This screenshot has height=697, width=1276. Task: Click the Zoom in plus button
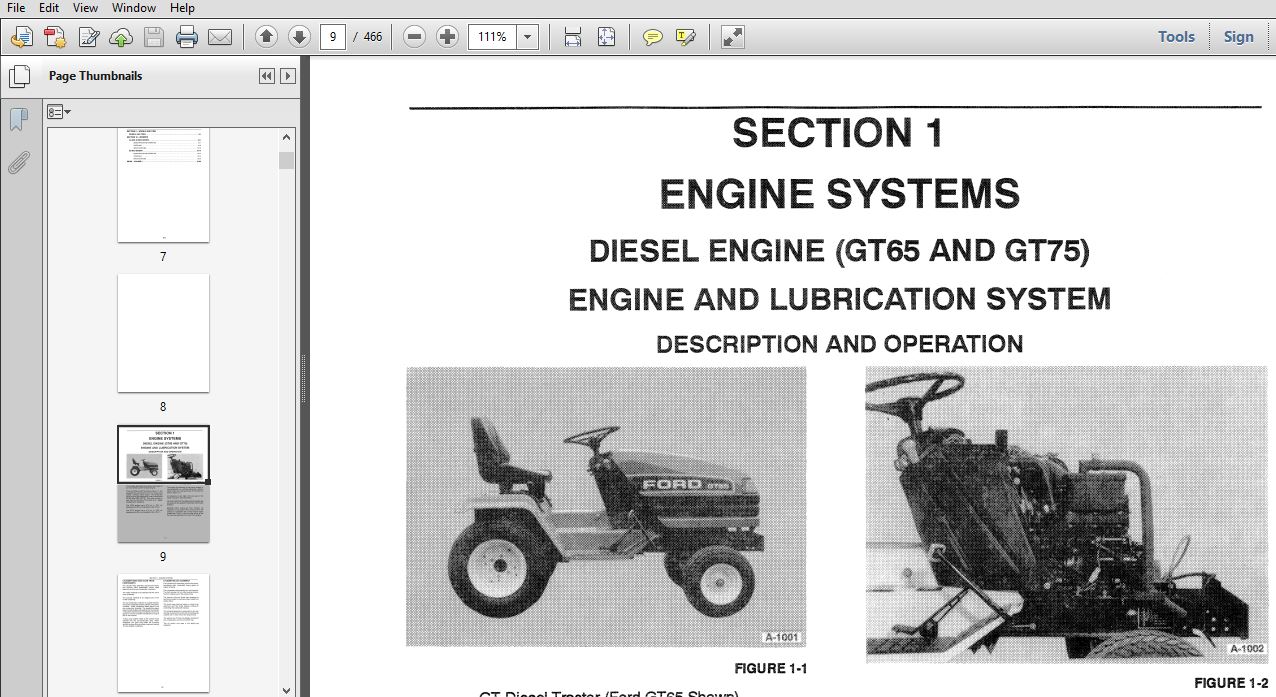(447, 37)
